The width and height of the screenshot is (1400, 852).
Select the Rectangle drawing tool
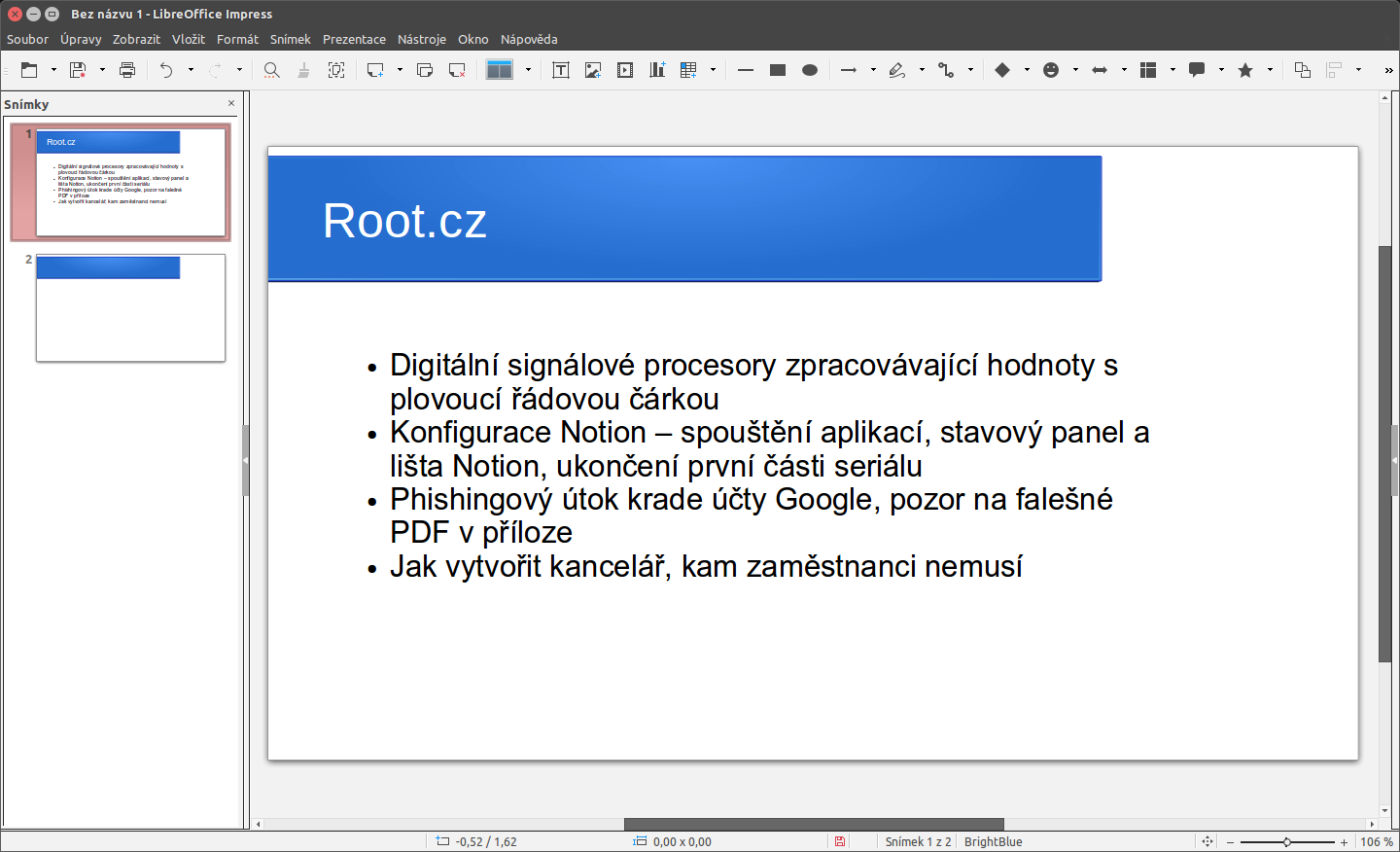coord(778,70)
